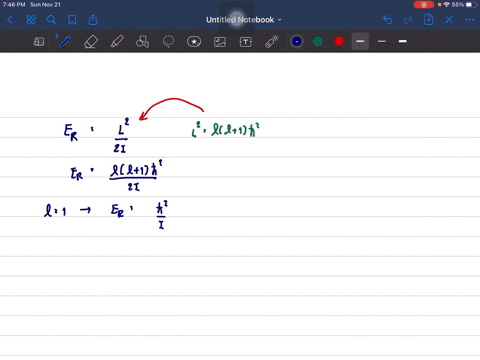This screenshot has width=480, height=360.
Task: Choose the red pen color
Action: [339, 41]
